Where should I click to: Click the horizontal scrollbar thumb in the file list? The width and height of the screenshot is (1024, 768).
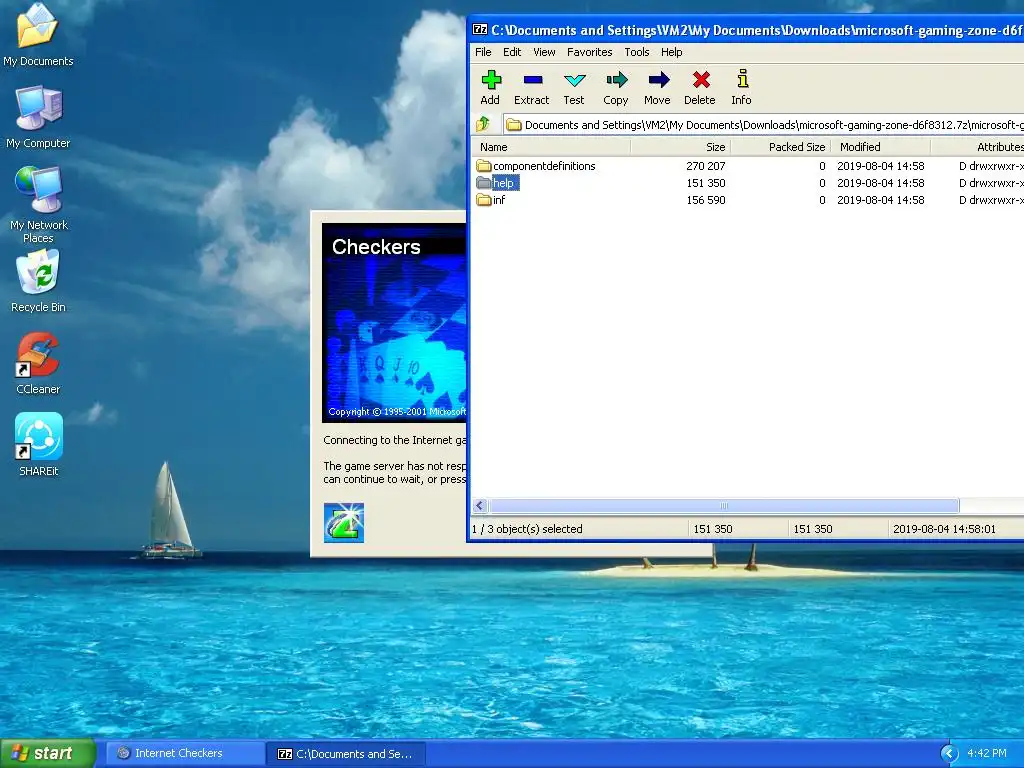724,505
